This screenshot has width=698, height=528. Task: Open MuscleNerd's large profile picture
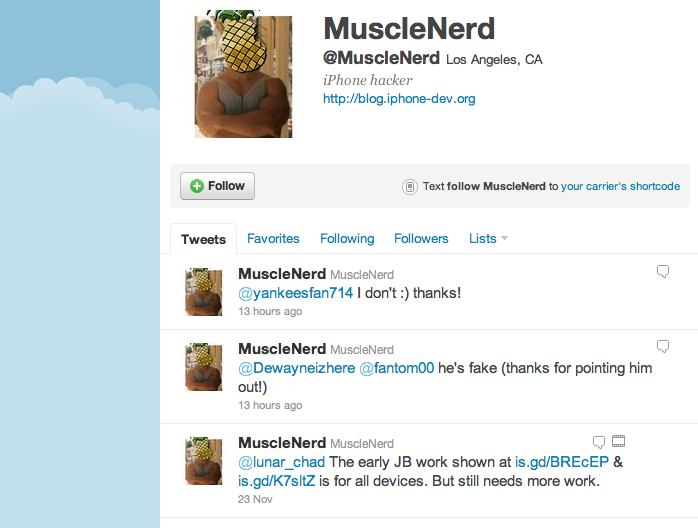243,75
